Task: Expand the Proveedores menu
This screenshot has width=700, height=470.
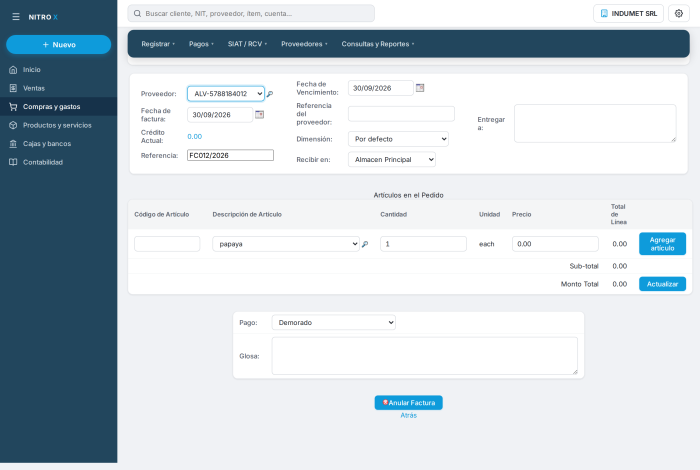Action: [x=304, y=44]
